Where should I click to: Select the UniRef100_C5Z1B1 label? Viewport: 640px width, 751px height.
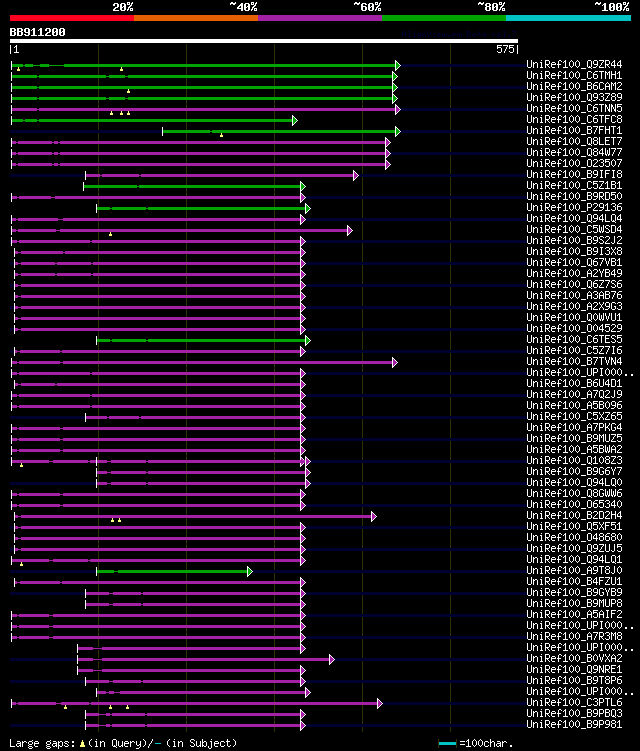(x=574, y=185)
